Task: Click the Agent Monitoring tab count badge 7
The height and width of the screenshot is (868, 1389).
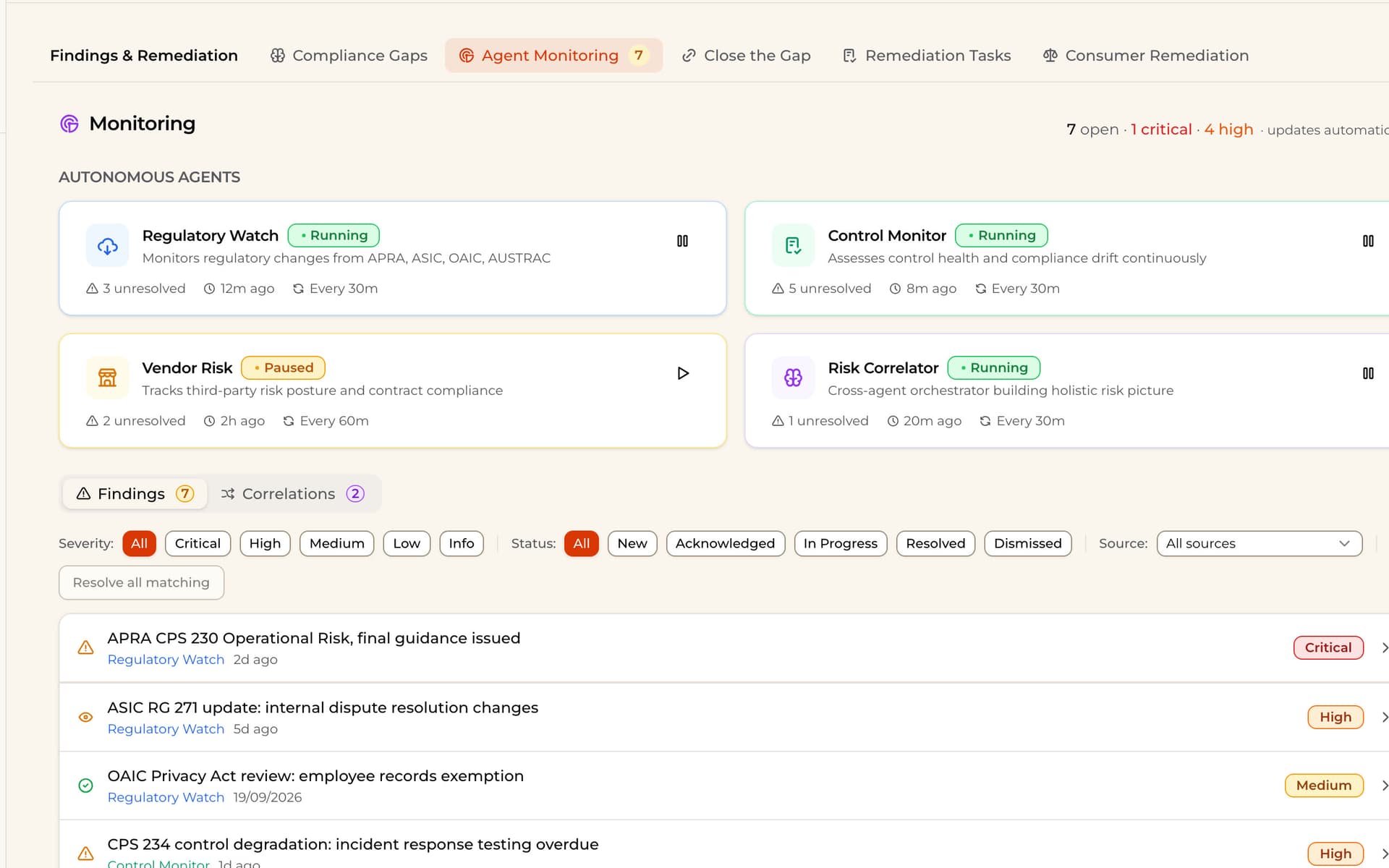Action: 639,56
